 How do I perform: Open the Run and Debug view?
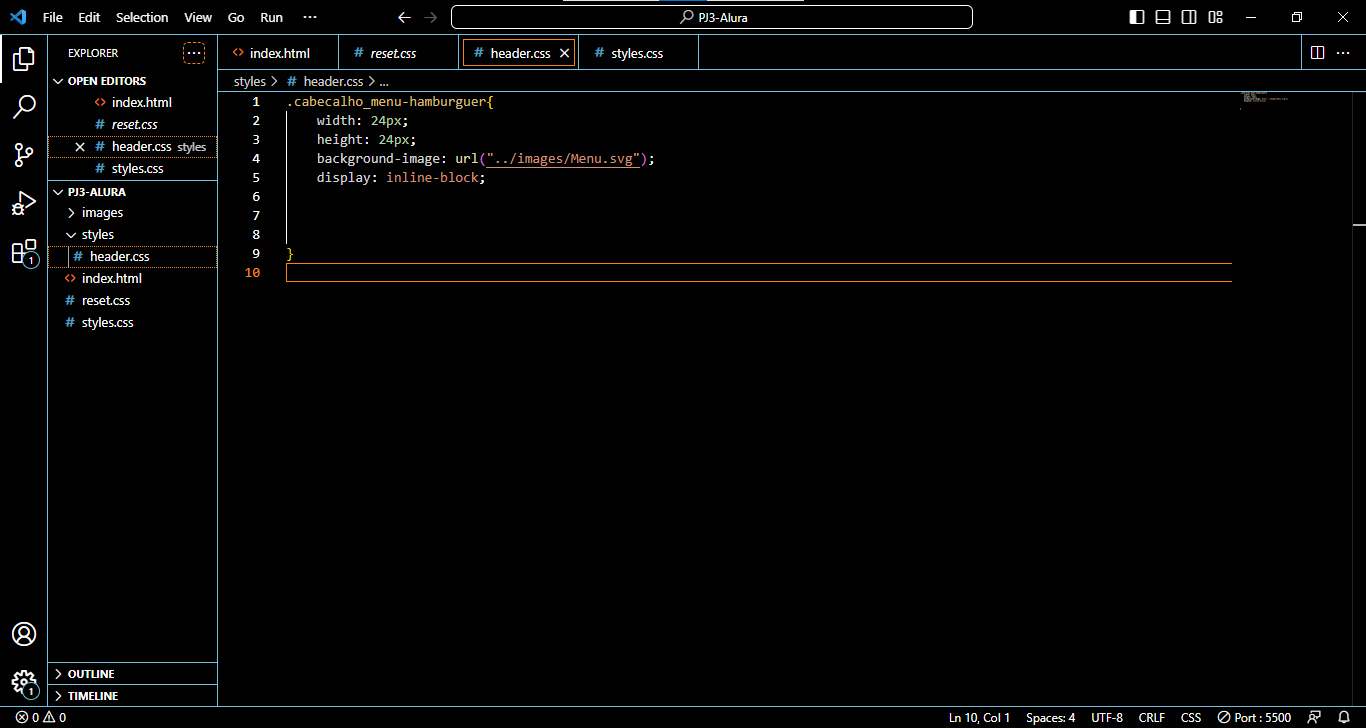24,203
